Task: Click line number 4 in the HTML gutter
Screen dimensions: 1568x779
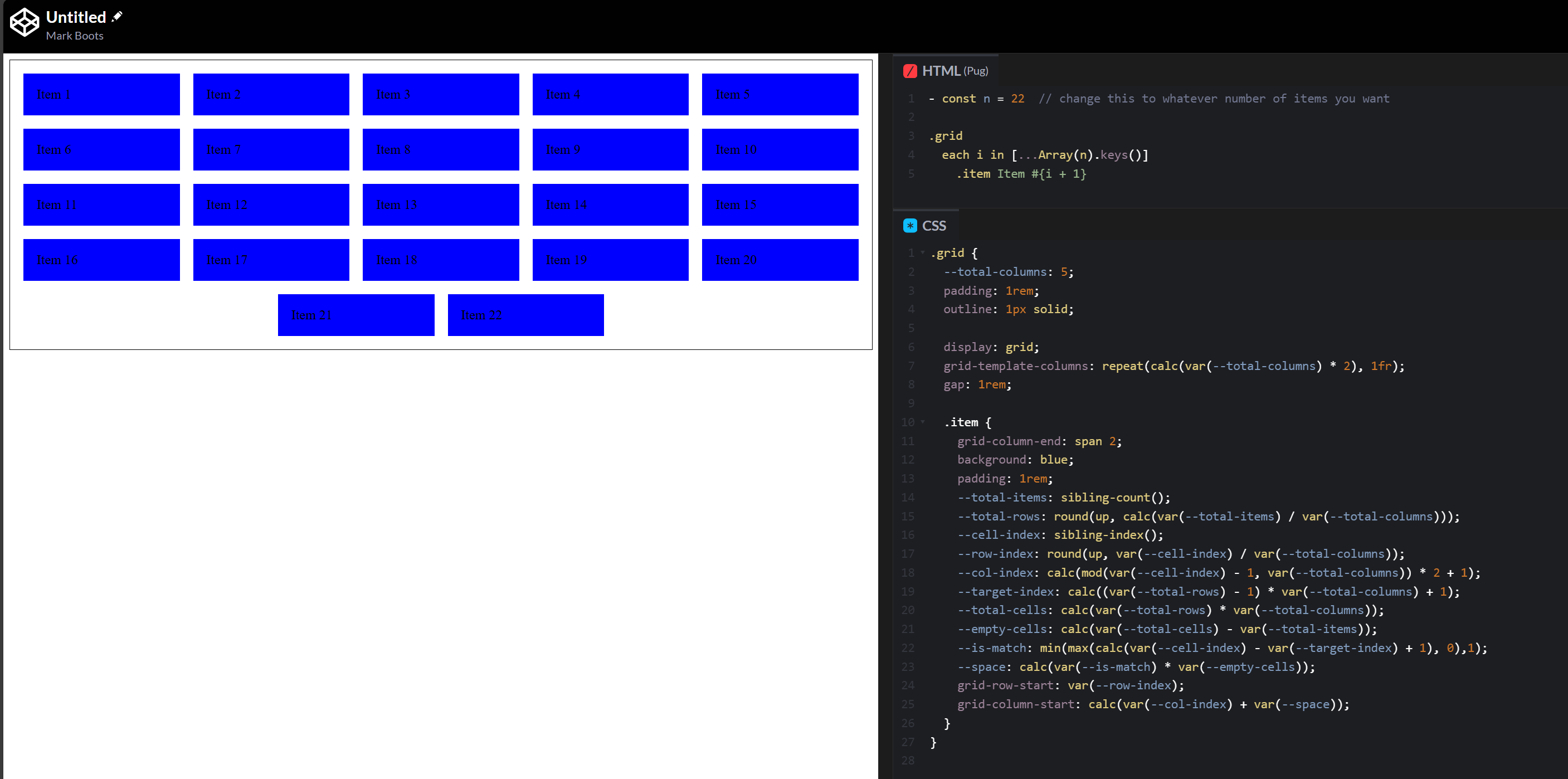Action: pyautogui.click(x=911, y=154)
